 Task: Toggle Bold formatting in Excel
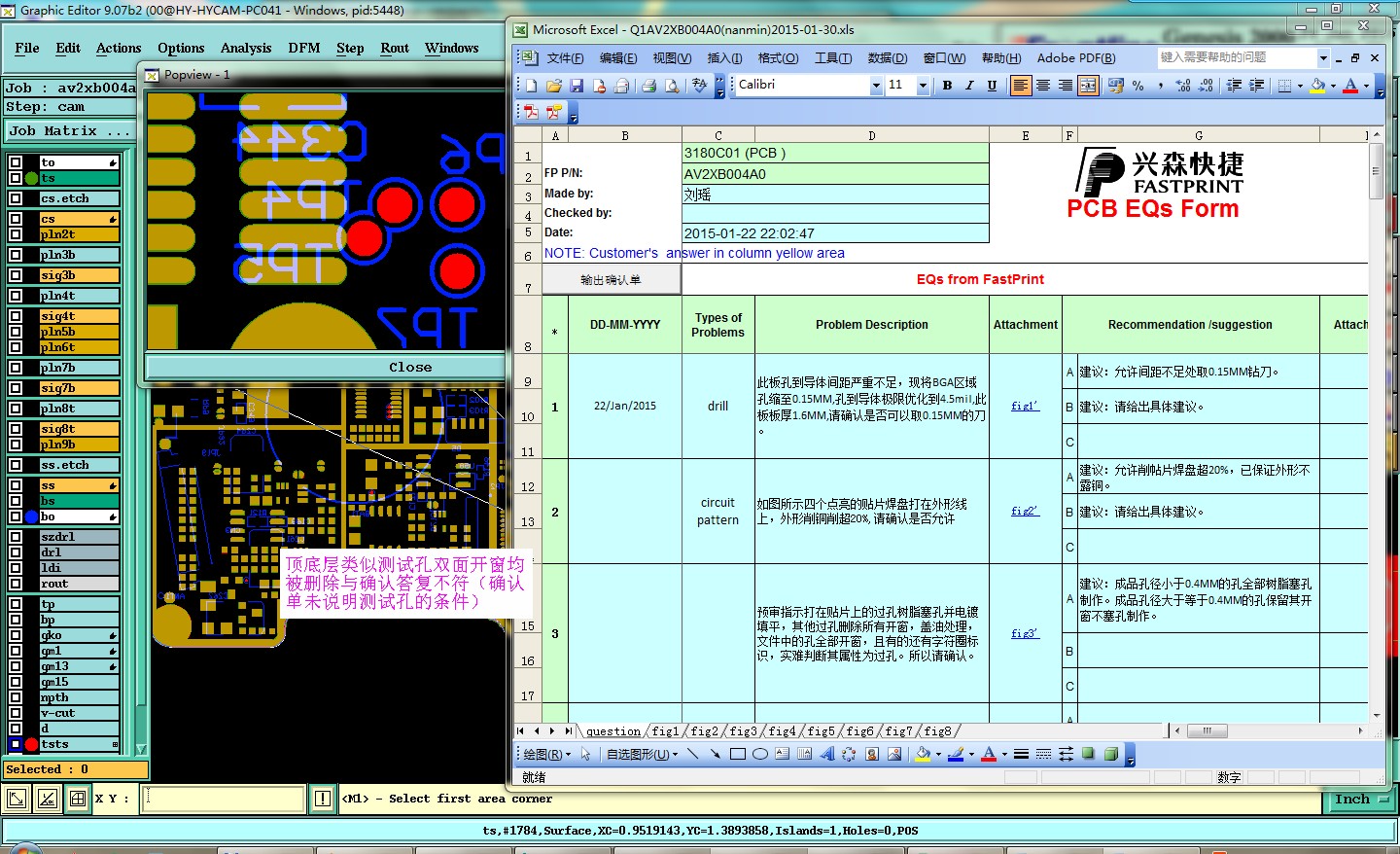click(947, 86)
